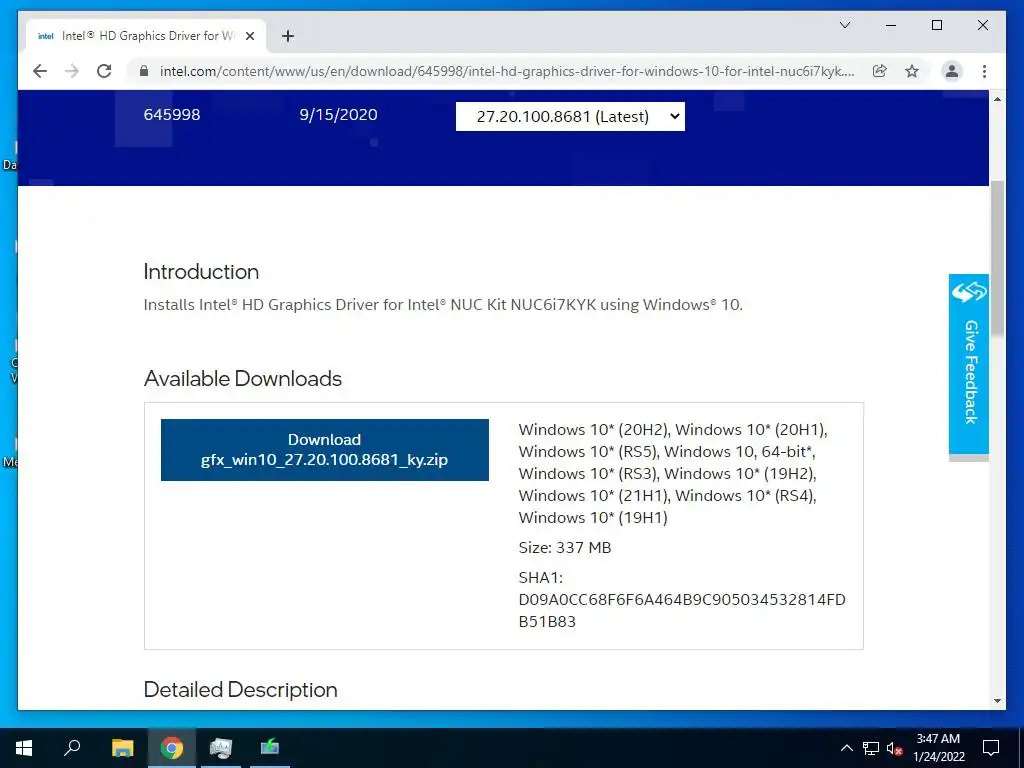Click the scrollbar down arrow
1024x768 pixels.
(997, 701)
